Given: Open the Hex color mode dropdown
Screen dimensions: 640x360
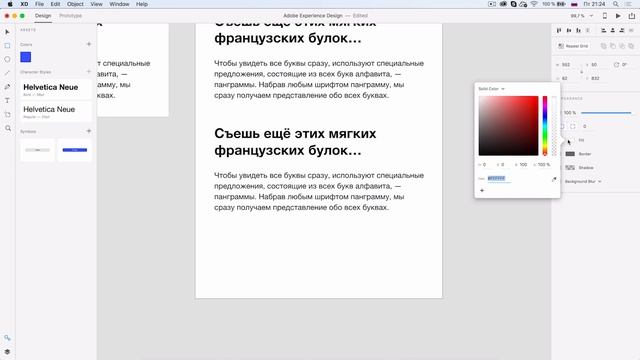Looking at the screenshot, I should click(482, 179).
